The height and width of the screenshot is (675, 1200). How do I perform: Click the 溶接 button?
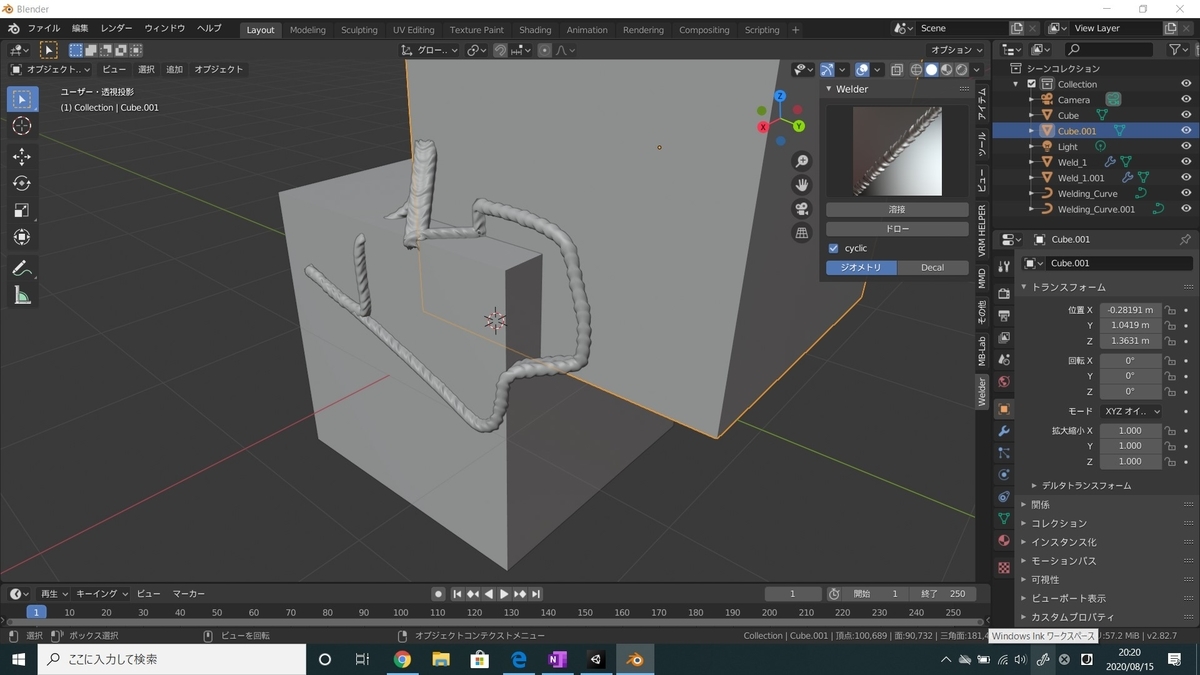897,210
